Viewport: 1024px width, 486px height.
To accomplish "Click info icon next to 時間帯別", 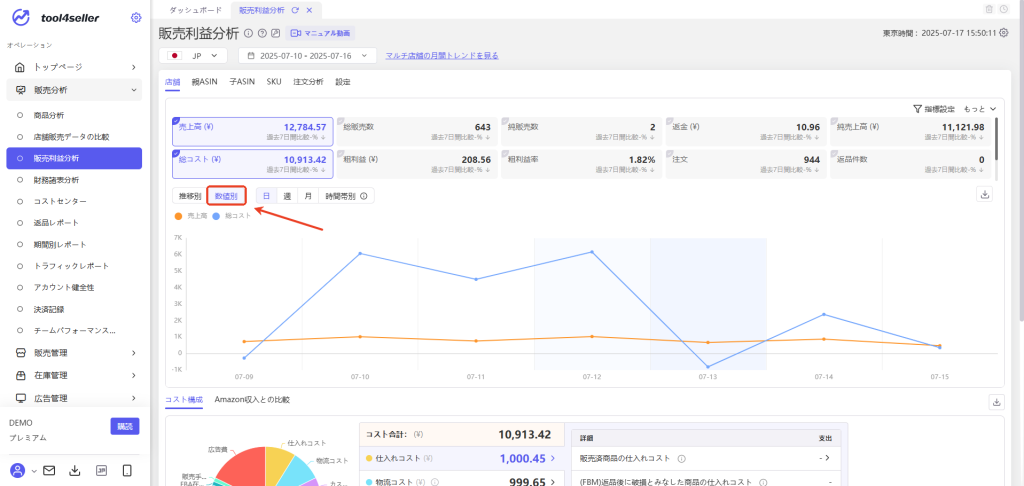I will pos(364,196).
